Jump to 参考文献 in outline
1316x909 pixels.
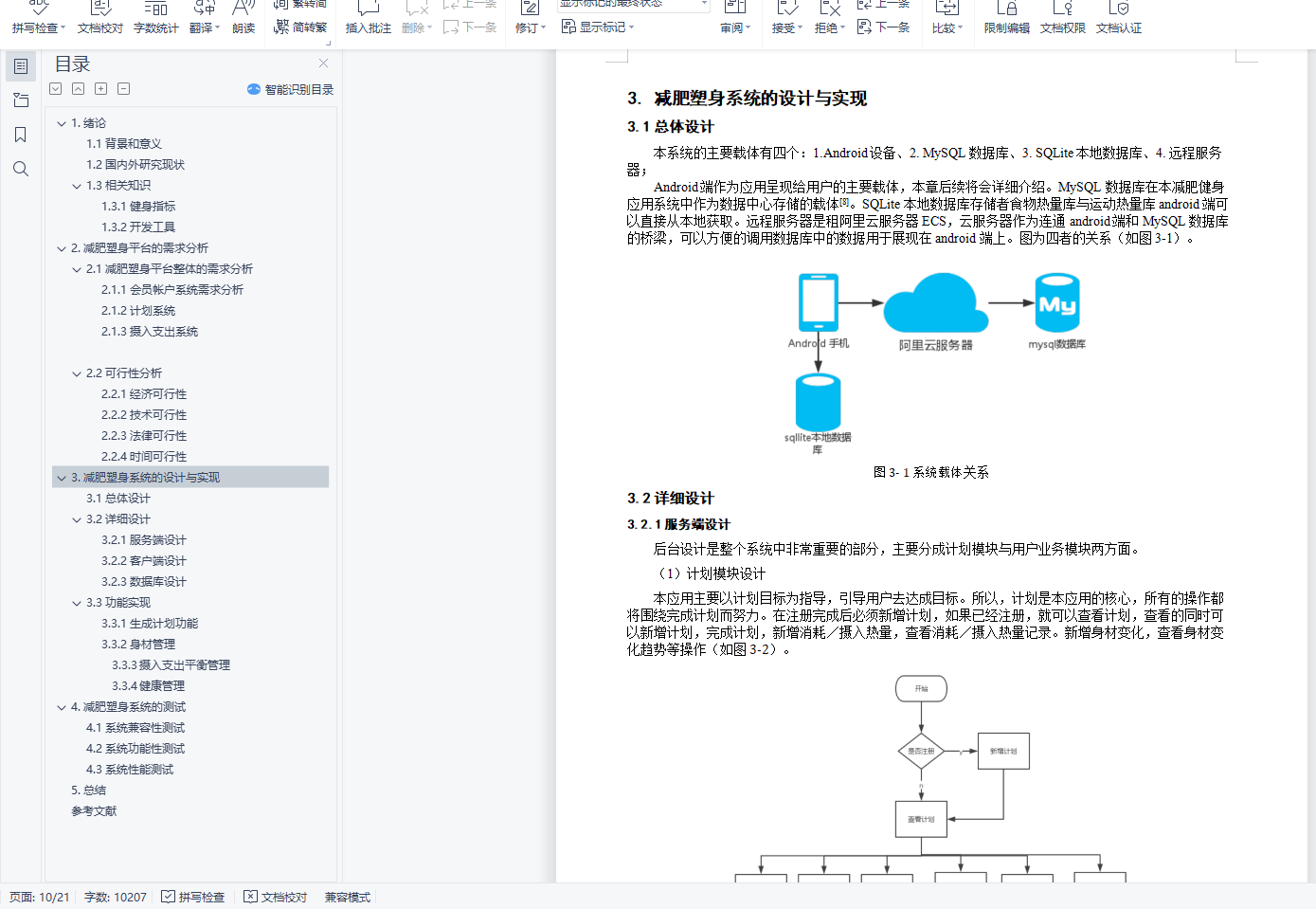coord(94,811)
